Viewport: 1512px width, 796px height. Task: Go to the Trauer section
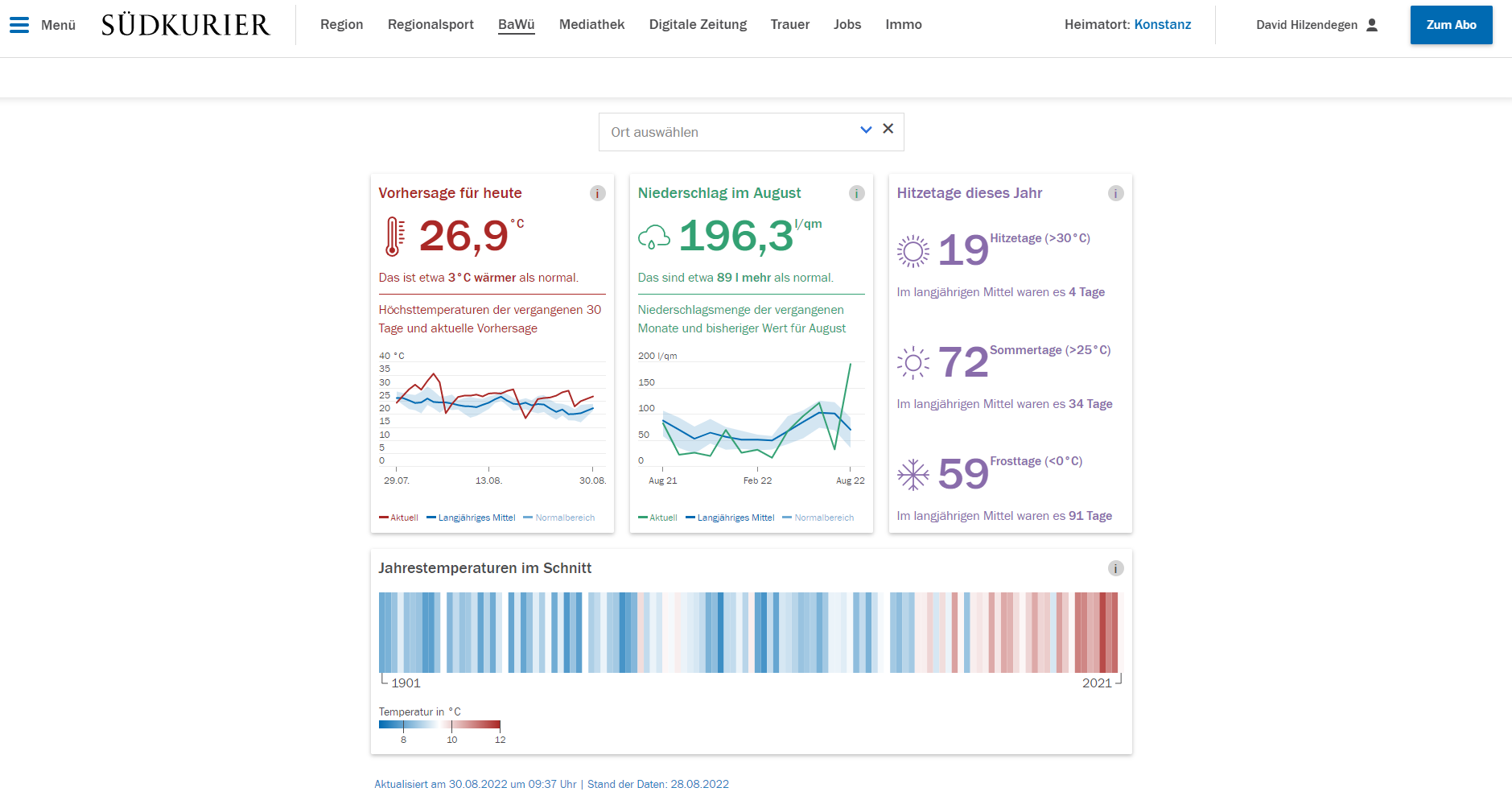tap(789, 25)
